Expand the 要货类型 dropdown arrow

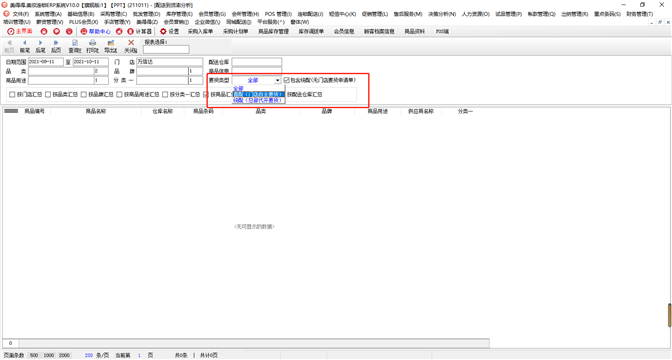pyautogui.click(x=277, y=80)
